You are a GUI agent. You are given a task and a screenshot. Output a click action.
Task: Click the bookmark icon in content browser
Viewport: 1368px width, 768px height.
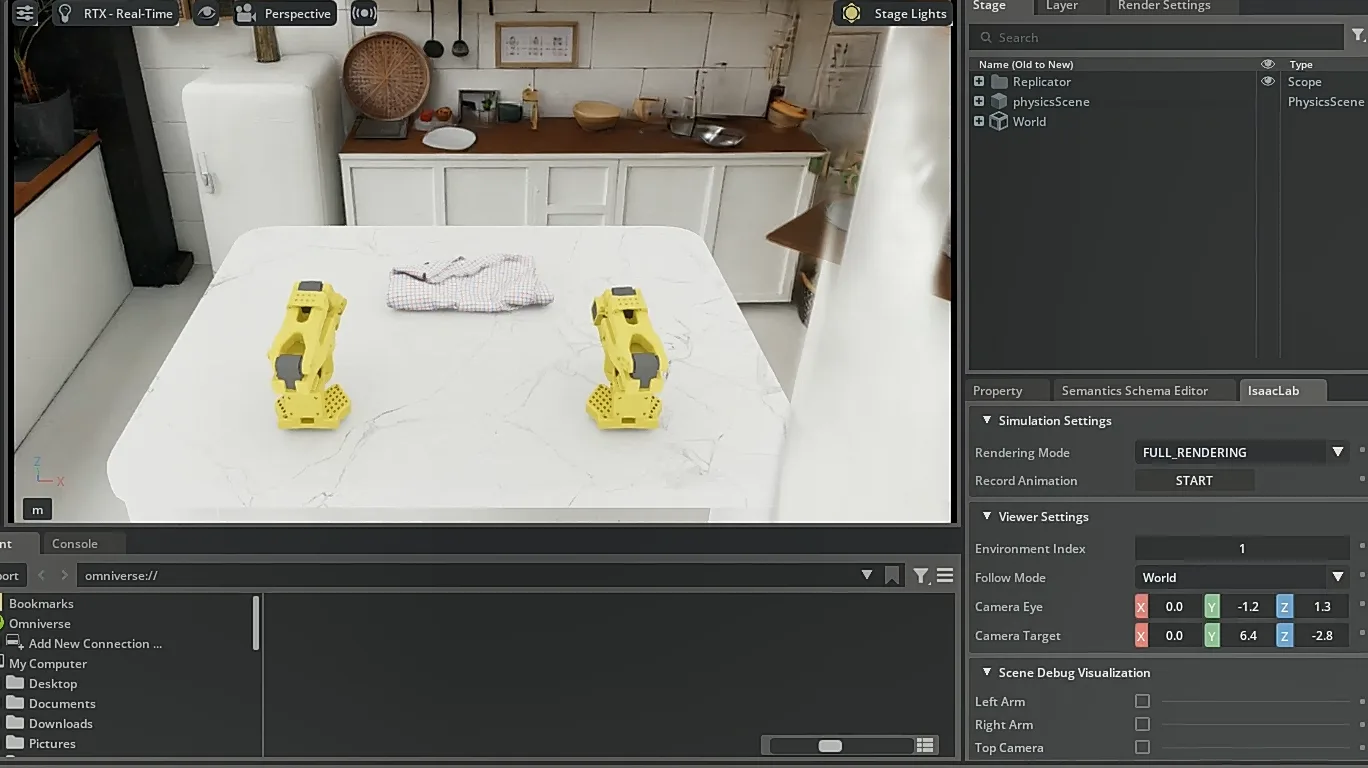892,575
